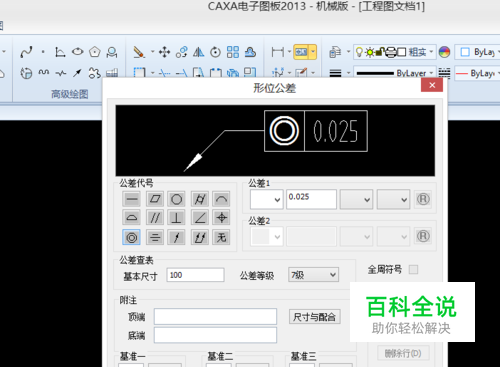This screenshot has height=367, width=500.
Task: Click the 删除行(D) button
Action: coord(403,353)
